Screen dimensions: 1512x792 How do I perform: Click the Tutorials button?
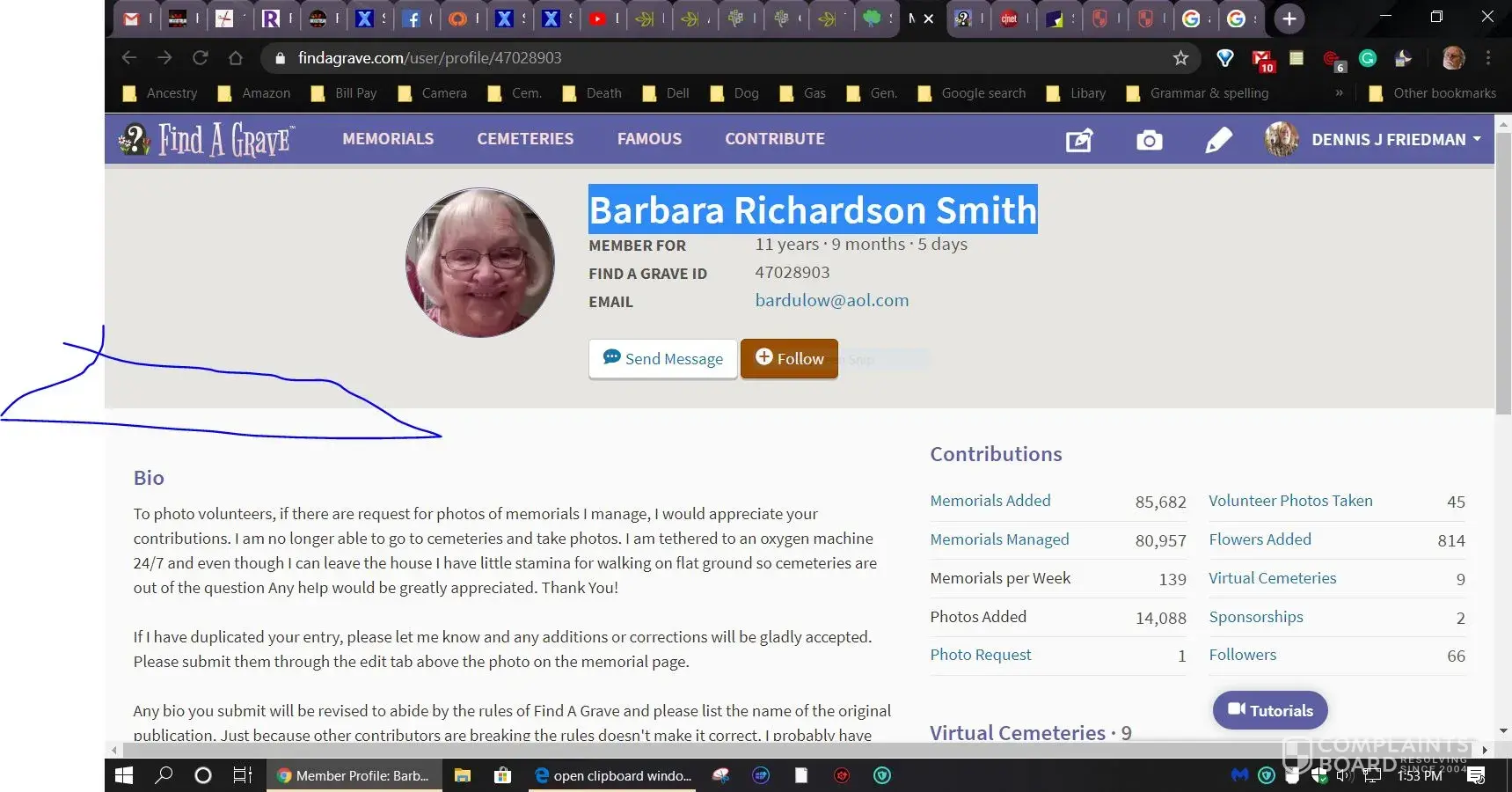click(1270, 710)
